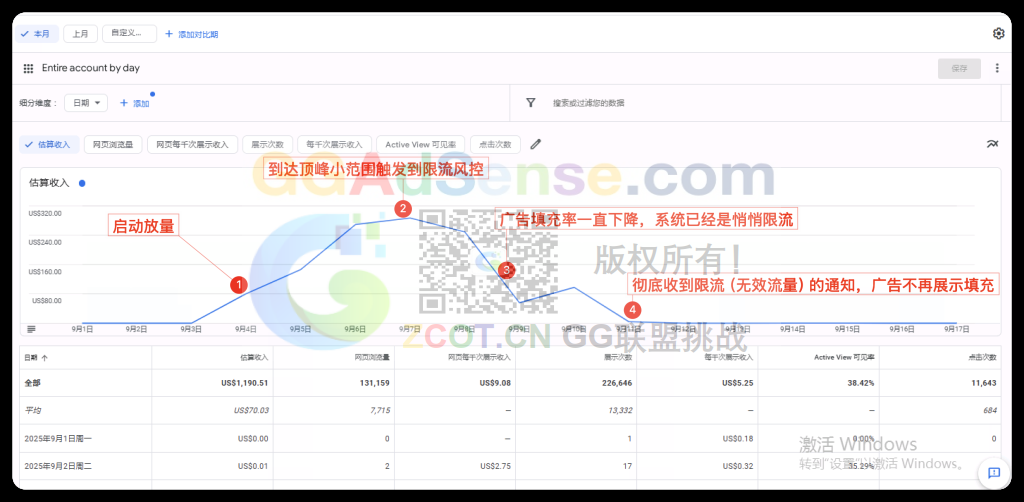Click the 添加对比期 link
The width and height of the screenshot is (1024, 502).
pos(199,34)
